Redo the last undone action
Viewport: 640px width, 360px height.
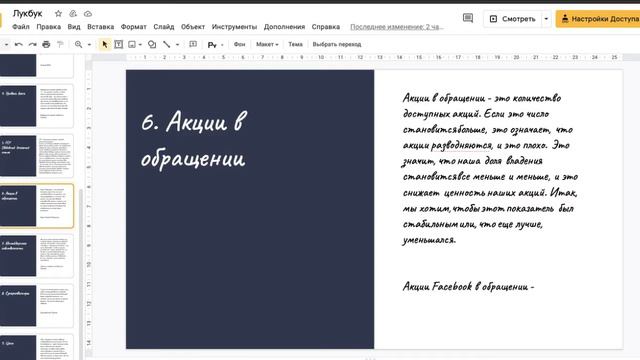[x=32, y=44]
